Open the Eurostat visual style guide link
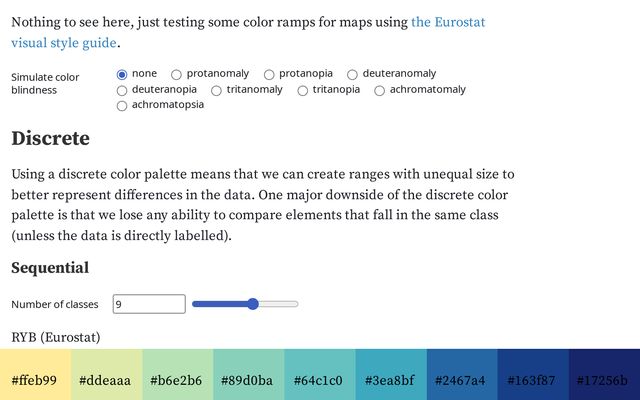The width and height of the screenshot is (640, 400). click(449, 21)
